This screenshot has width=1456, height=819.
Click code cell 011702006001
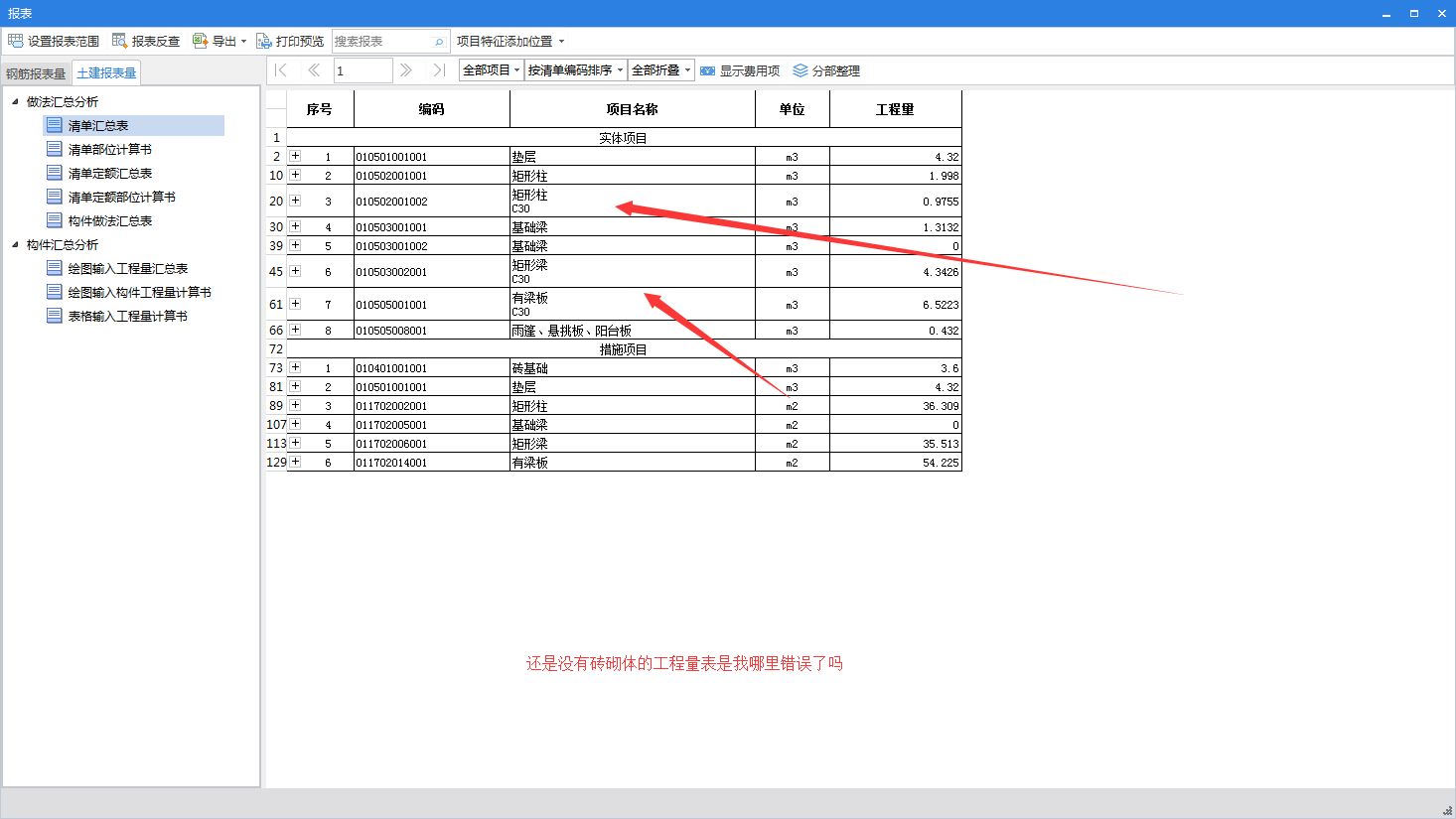point(432,444)
